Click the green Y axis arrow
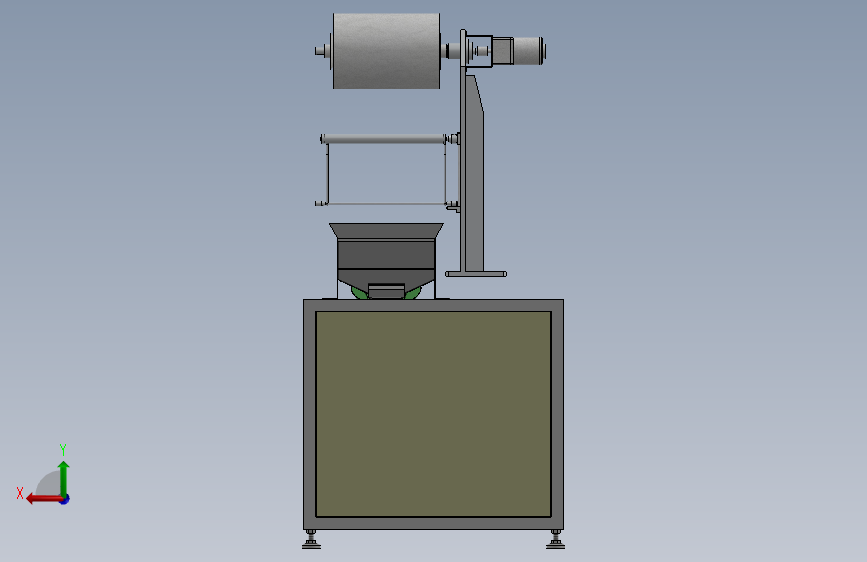This screenshot has width=867, height=562. [64, 478]
